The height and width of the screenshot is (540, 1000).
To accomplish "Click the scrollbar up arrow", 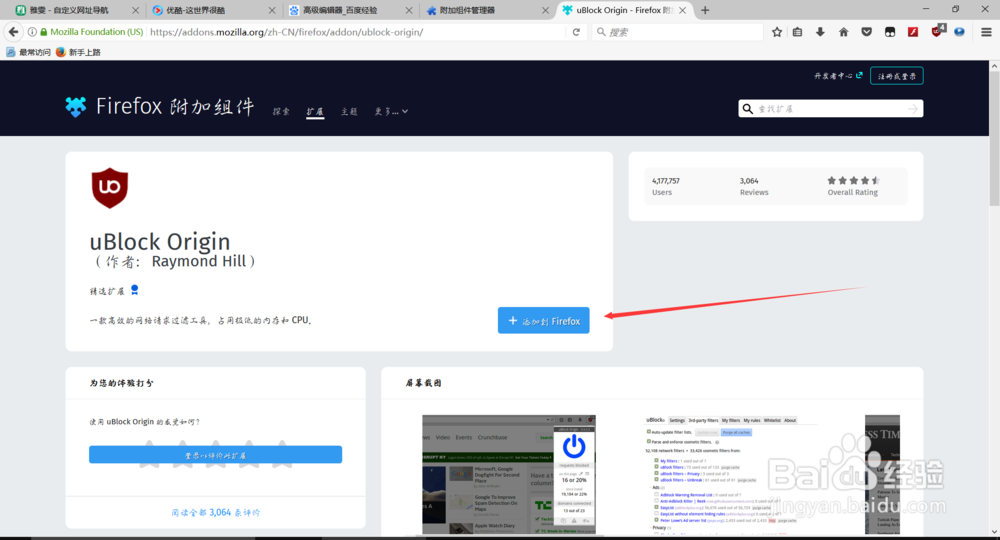I will click(994, 66).
